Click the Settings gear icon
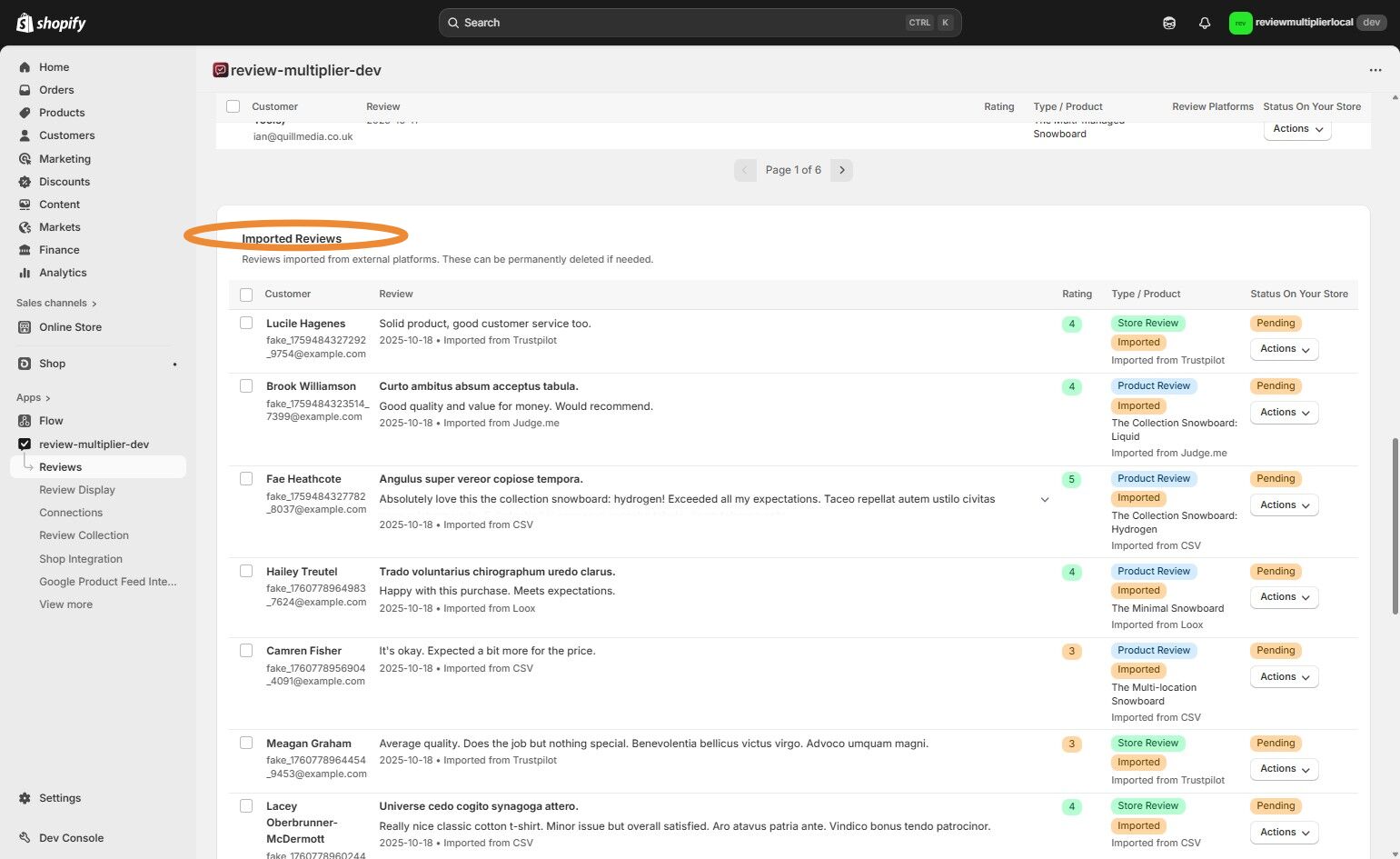The width and height of the screenshot is (1400, 859). [25, 798]
